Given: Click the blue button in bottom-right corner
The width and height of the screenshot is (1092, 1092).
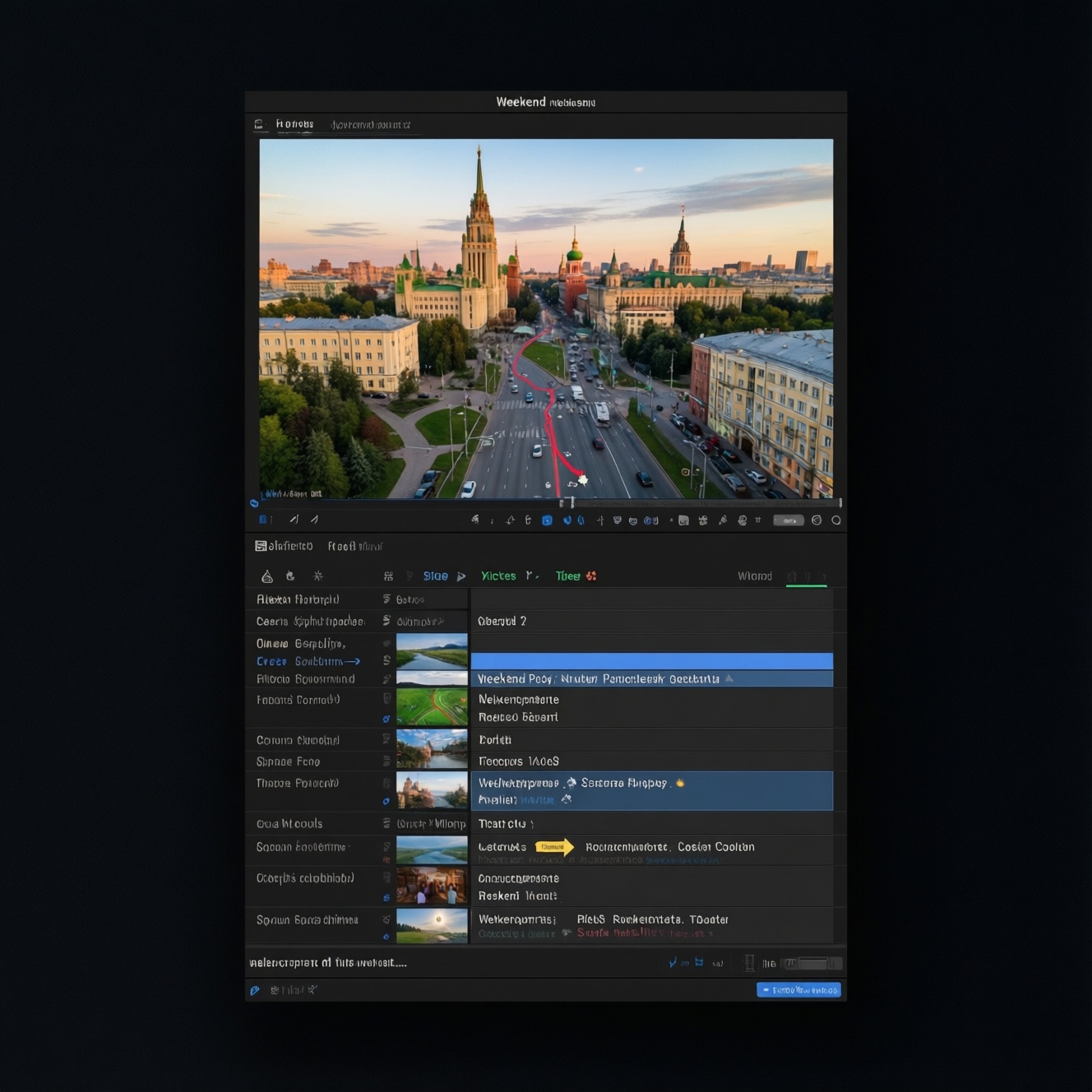Looking at the screenshot, I should tap(798, 990).
